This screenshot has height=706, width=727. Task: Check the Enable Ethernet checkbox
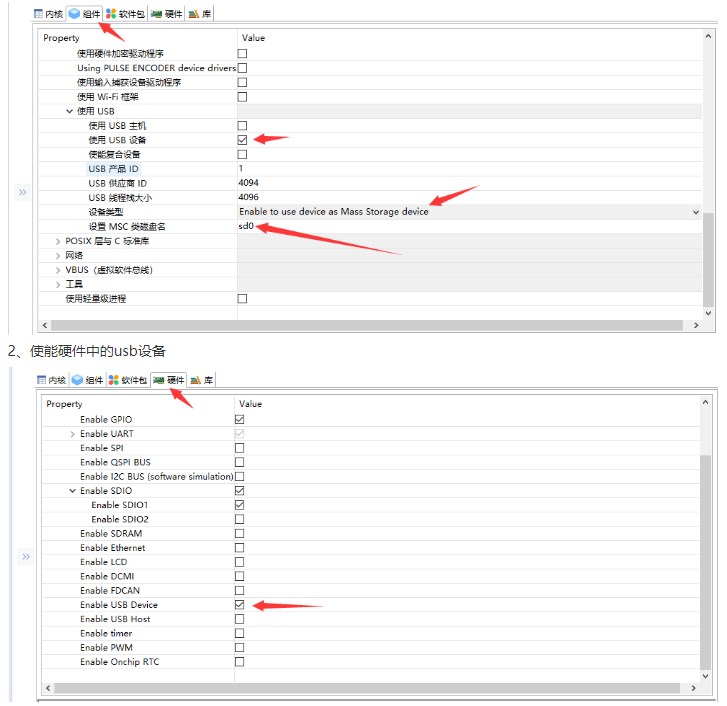pos(239,547)
